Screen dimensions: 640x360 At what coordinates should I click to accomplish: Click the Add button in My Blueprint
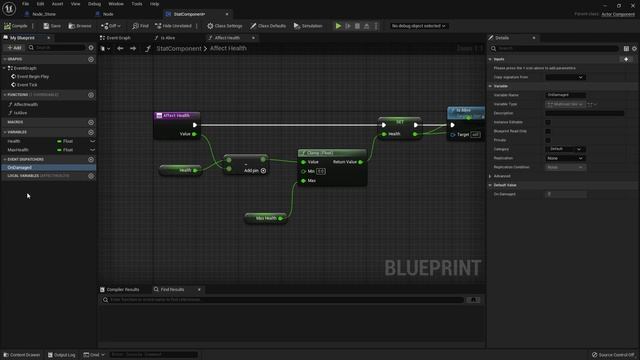tap(14, 48)
